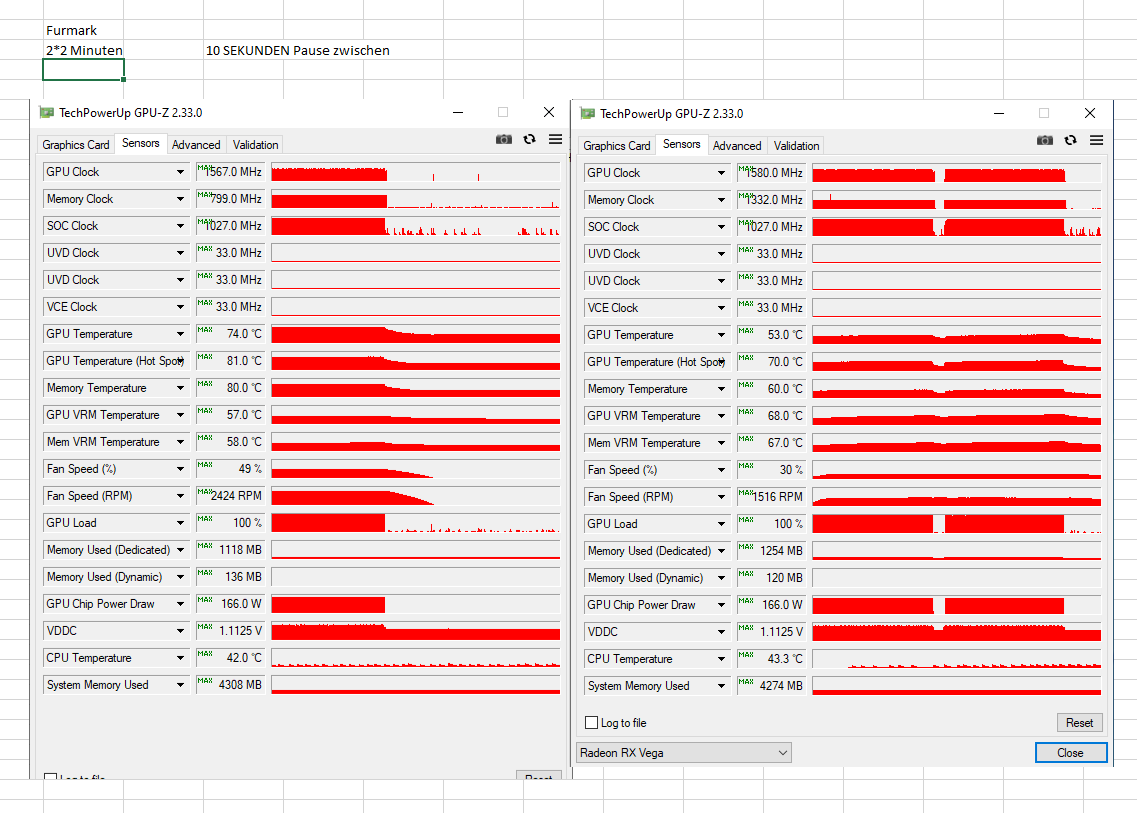Close the left GPU-Z window
The height and width of the screenshot is (813, 1137).
(549, 112)
